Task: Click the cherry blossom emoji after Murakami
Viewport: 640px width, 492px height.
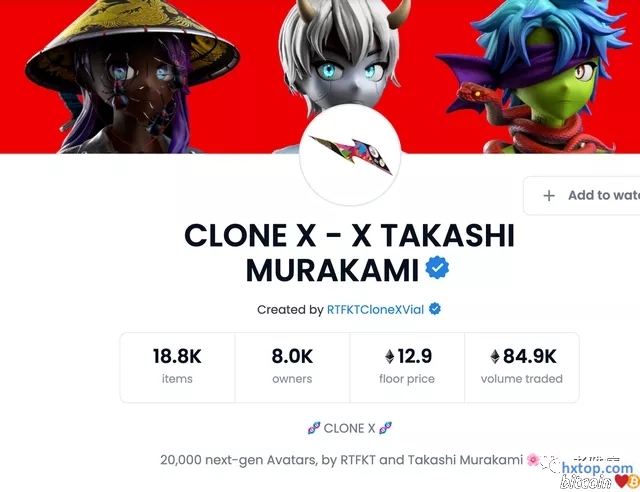Action: pos(533,460)
